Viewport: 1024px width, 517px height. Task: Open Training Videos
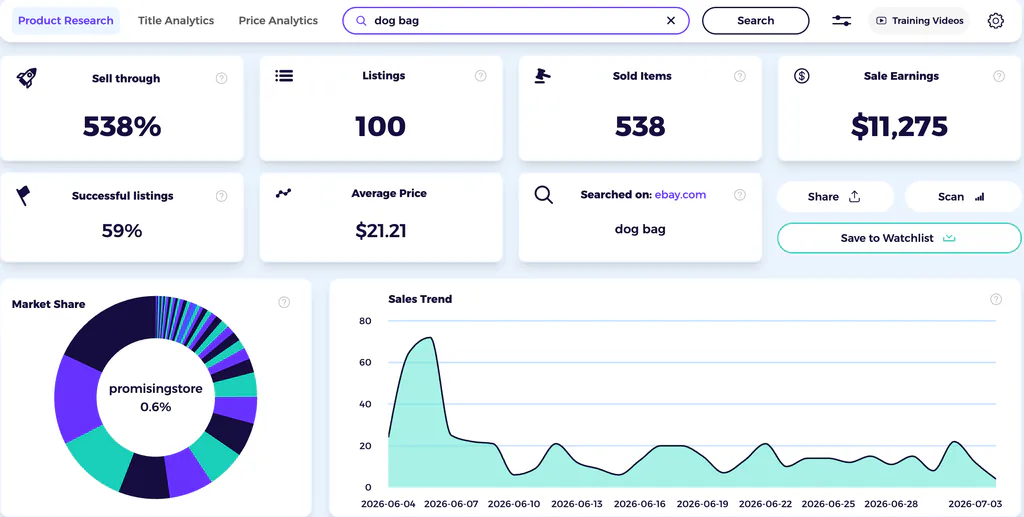(919, 20)
